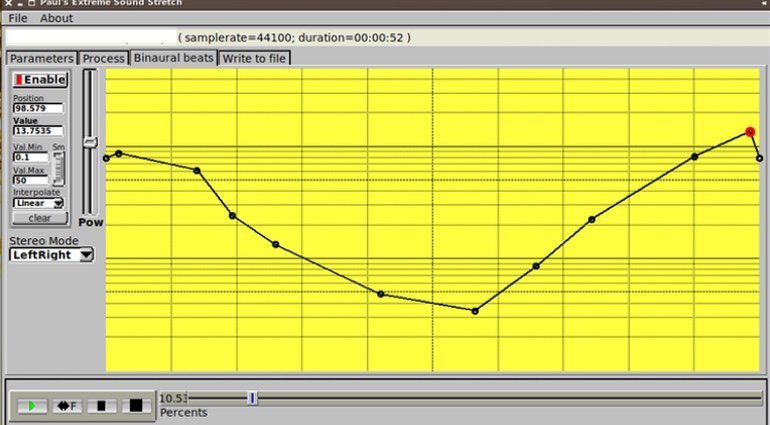Screen dimensions: 770x425
Task: Click the Pow vertical slider handle
Action: 90,142
